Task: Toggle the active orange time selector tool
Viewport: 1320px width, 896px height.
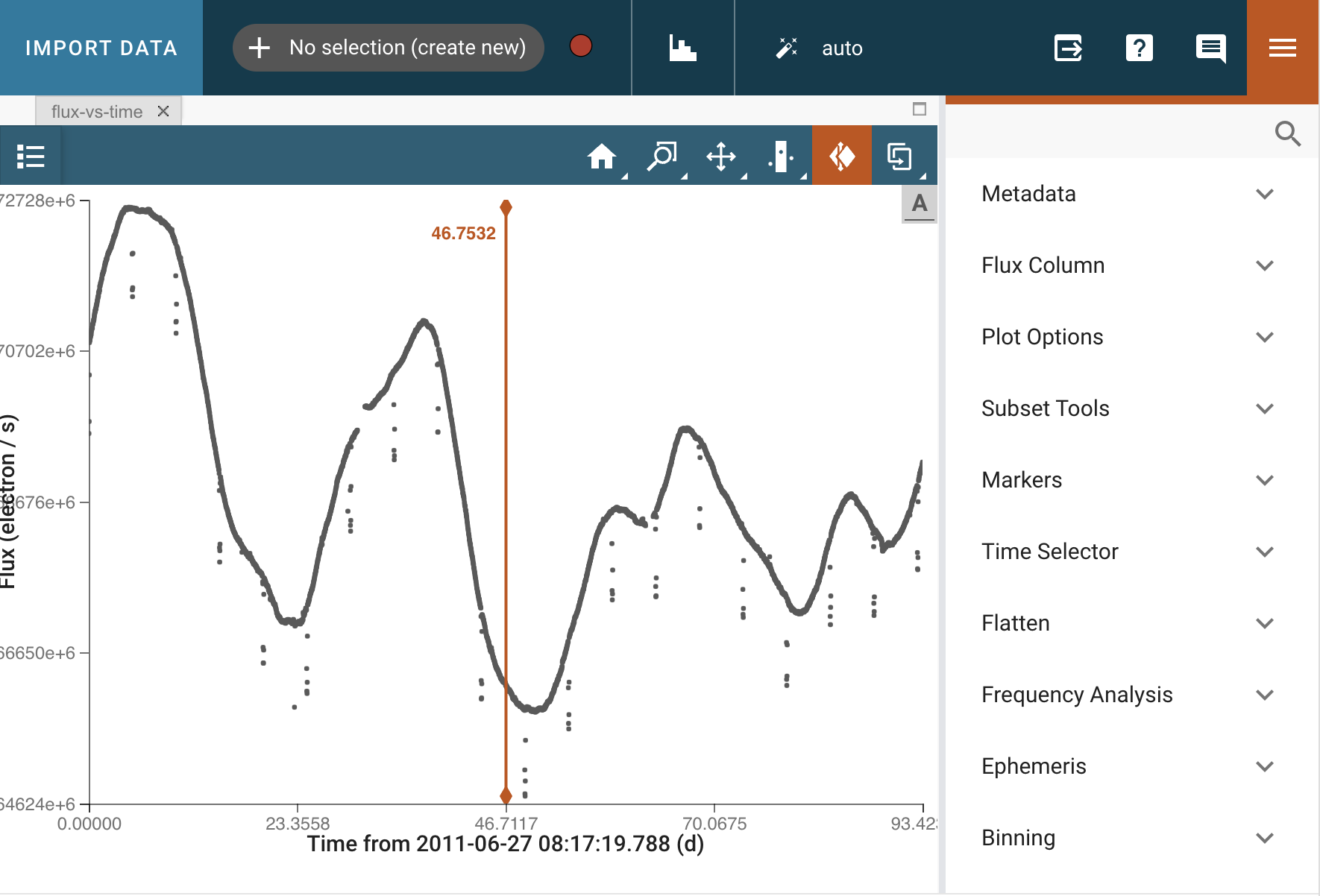Action: point(842,155)
